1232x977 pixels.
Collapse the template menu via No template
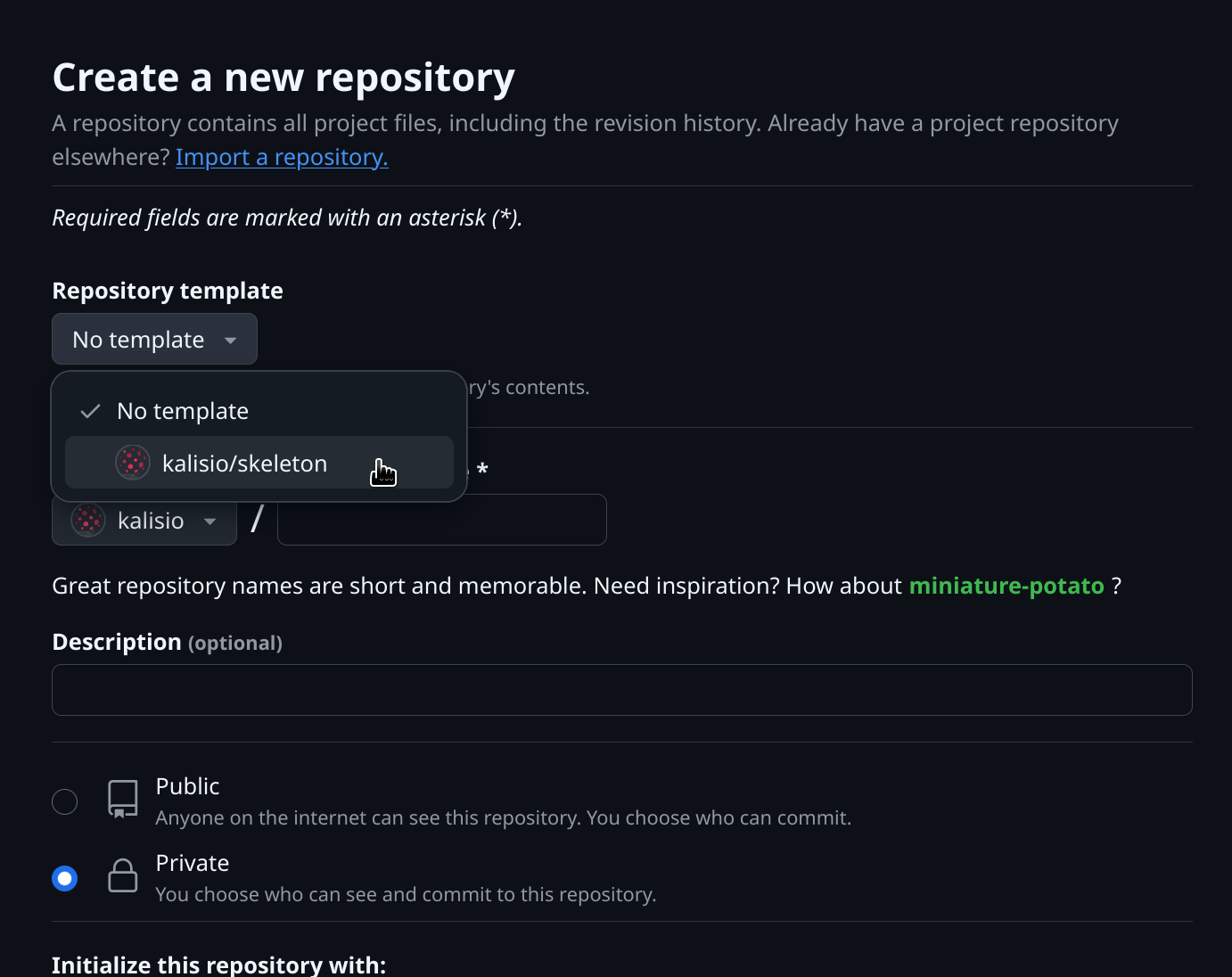click(x=182, y=410)
